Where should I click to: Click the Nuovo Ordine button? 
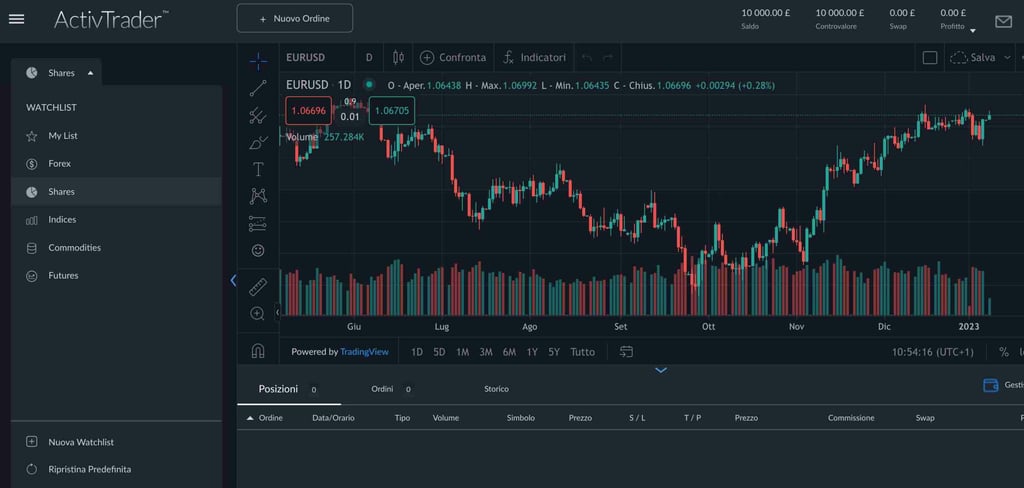(295, 19)
